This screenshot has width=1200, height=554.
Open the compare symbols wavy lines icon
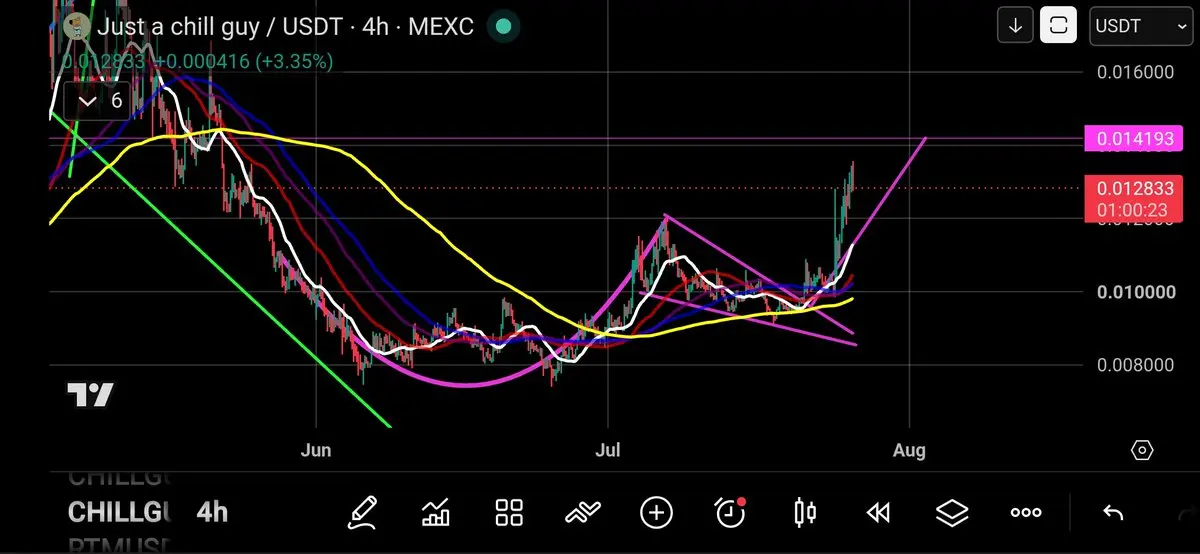tap(582, 513)
